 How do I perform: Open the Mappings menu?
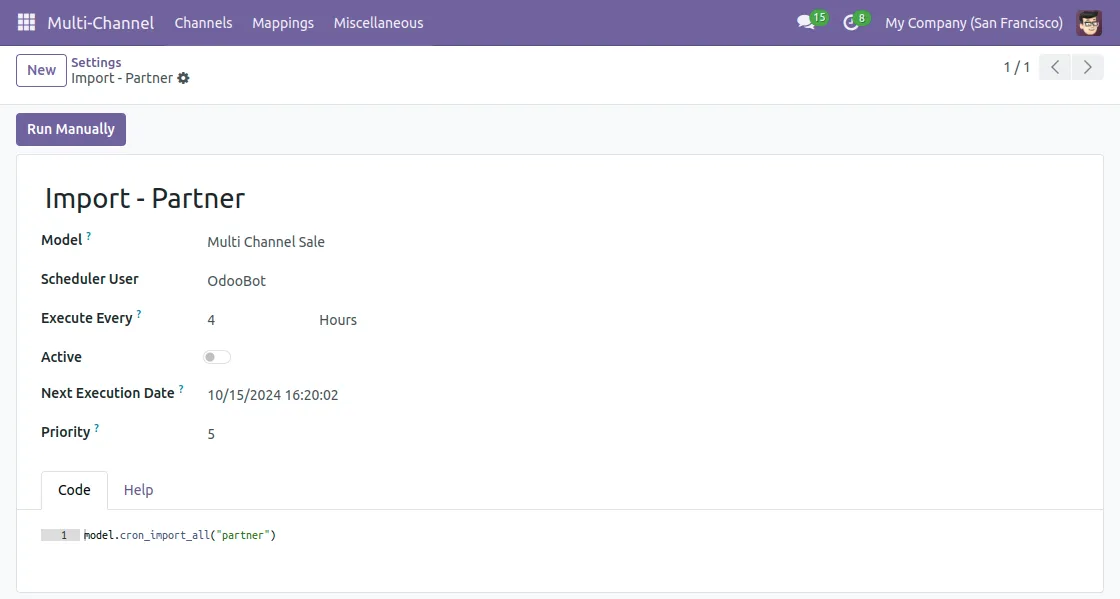coord(283,23)
